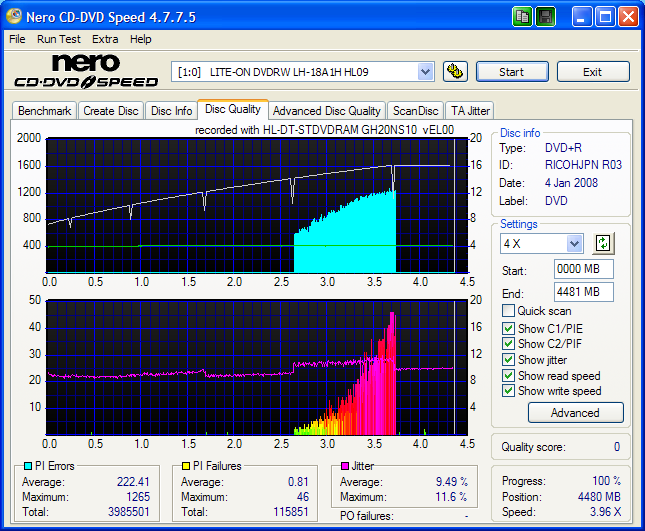Open the 4 X speed dropdown
Screen dimensions: 645x531
[x=574, y=244]
